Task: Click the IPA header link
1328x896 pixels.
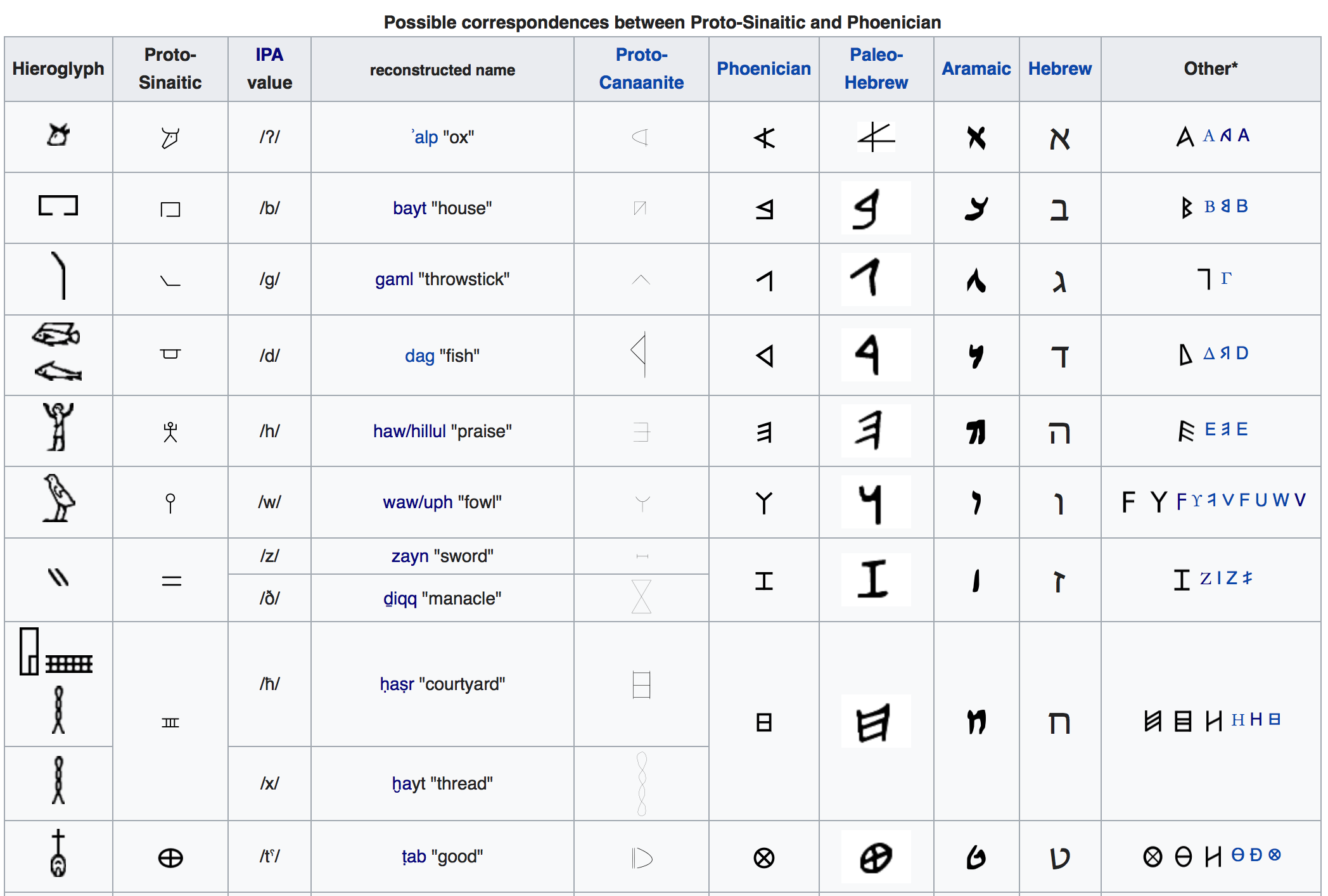Action: tap(269, 55)
